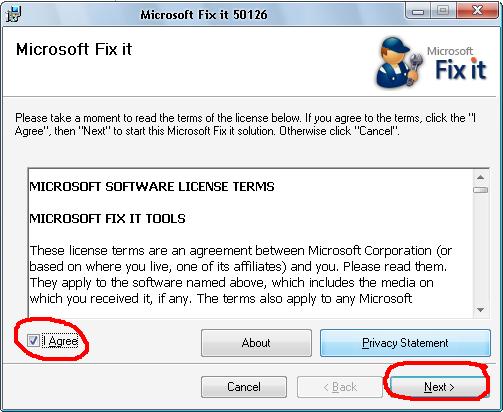Viewport: 503px width, 412px height.
Task: Open the About dialog
Action: click(x=256, y=343)
